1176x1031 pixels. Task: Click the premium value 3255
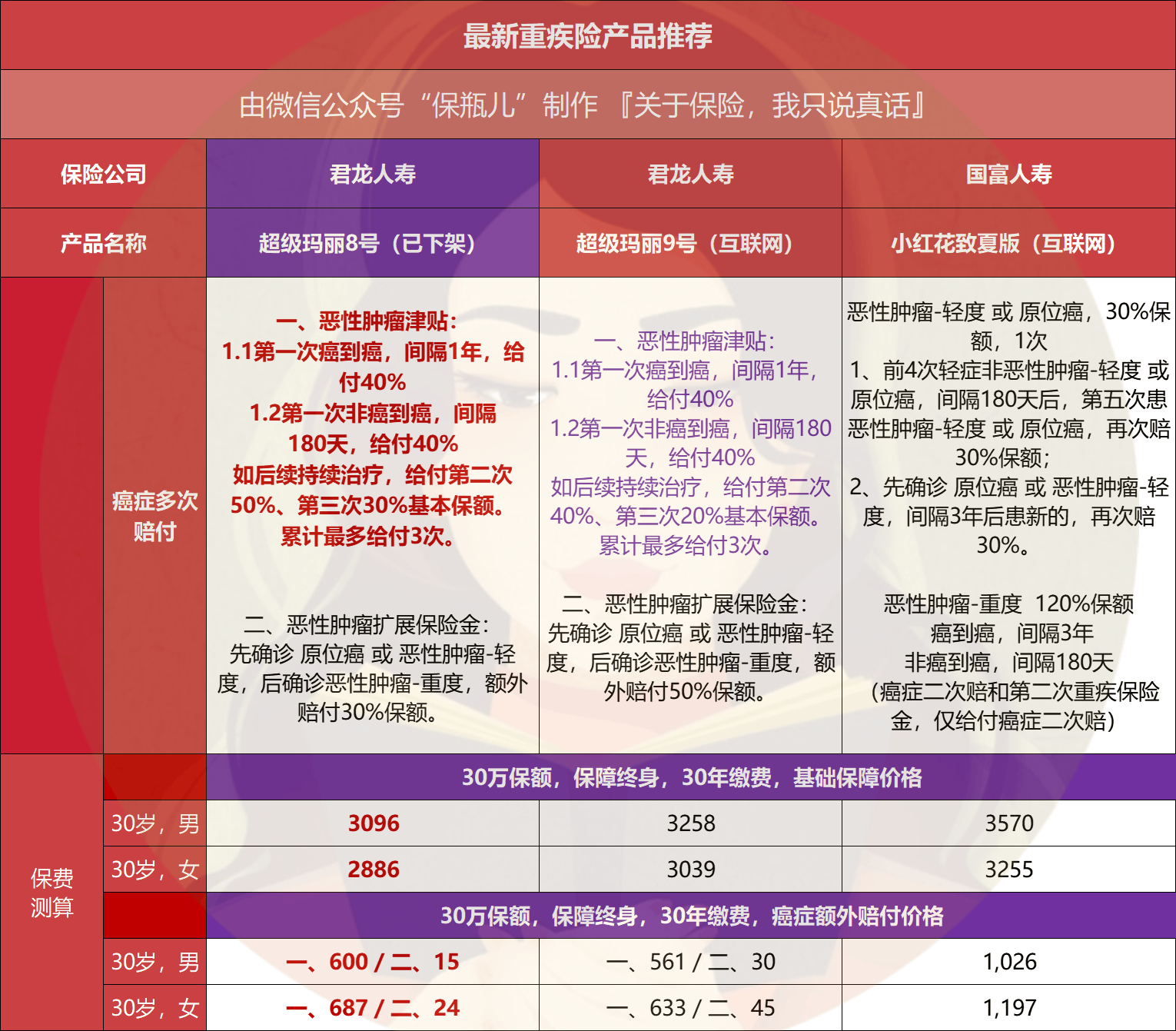click(1009, 870)
